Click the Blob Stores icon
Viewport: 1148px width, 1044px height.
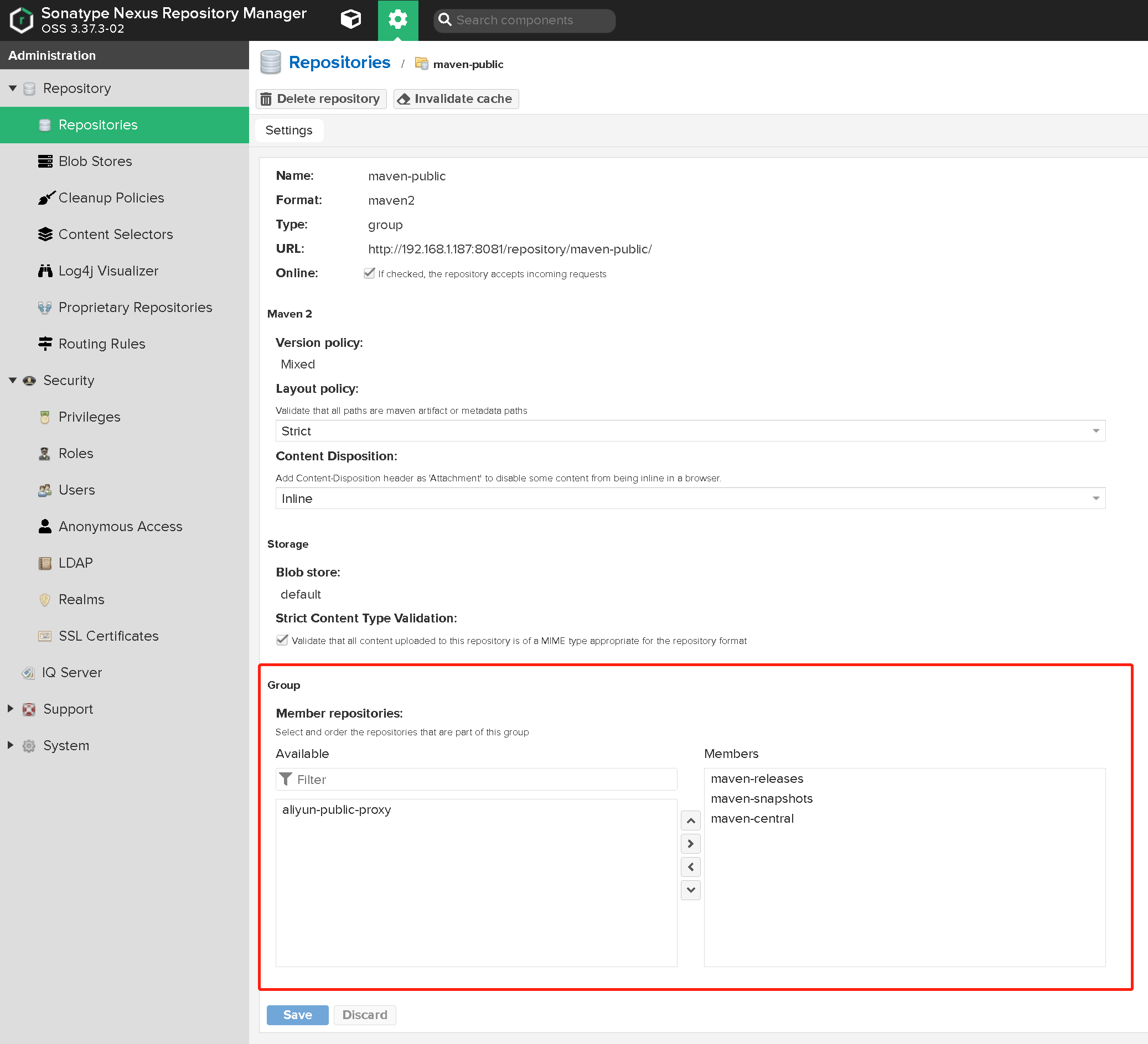tap(45, 161)
